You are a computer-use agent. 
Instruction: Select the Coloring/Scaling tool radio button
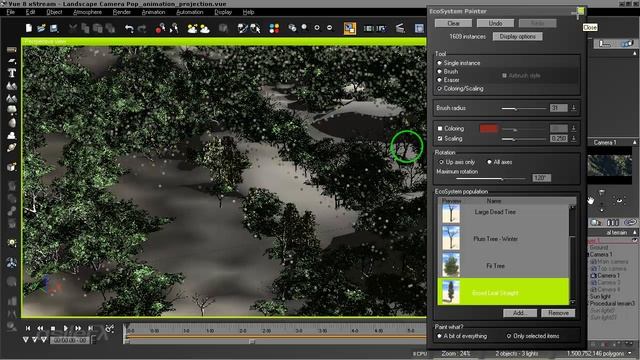point(440,89)
